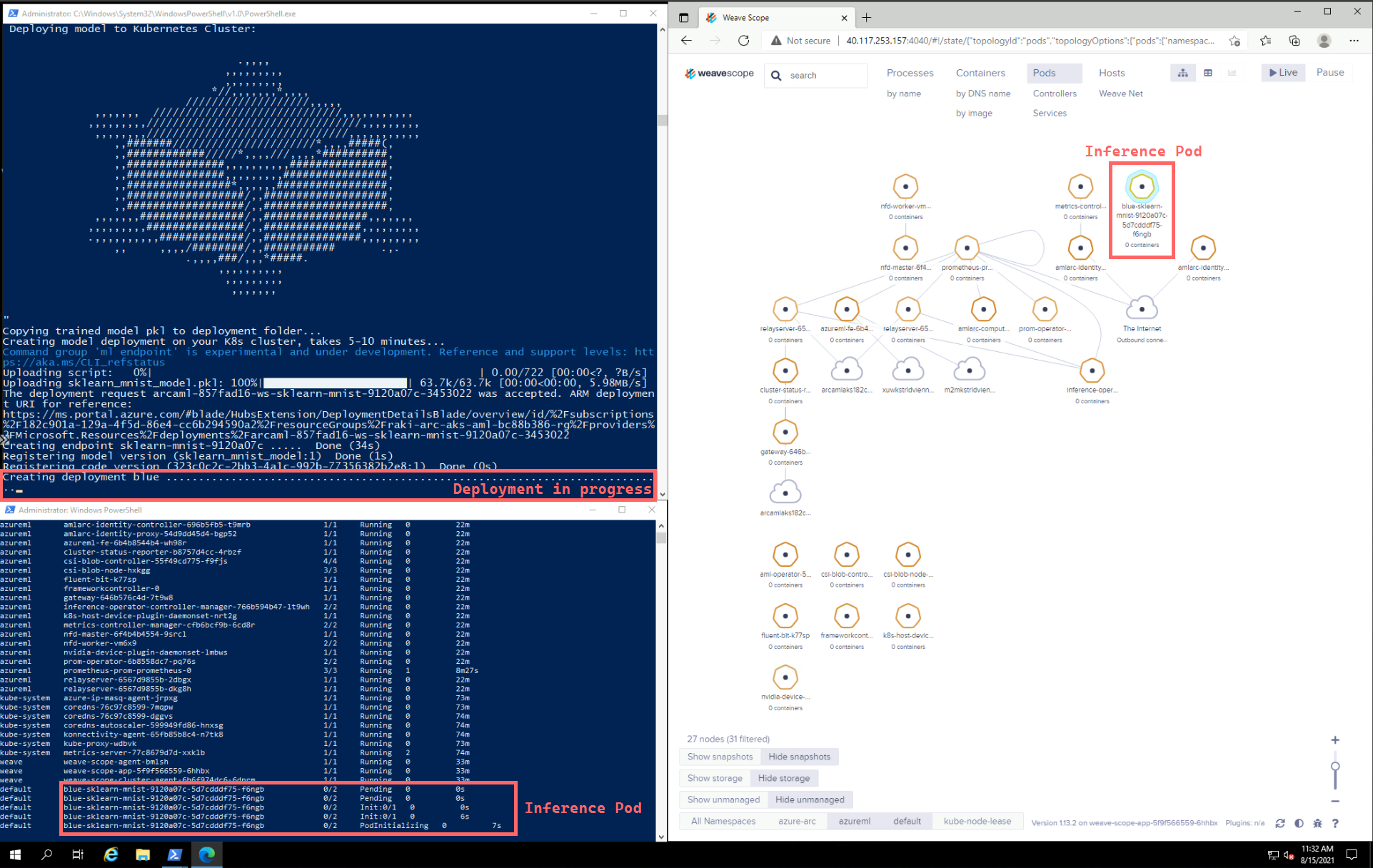Viewport: 1373px width, 868px height.
Task: Zoom in with plus control
Action: click(1334, 740)
